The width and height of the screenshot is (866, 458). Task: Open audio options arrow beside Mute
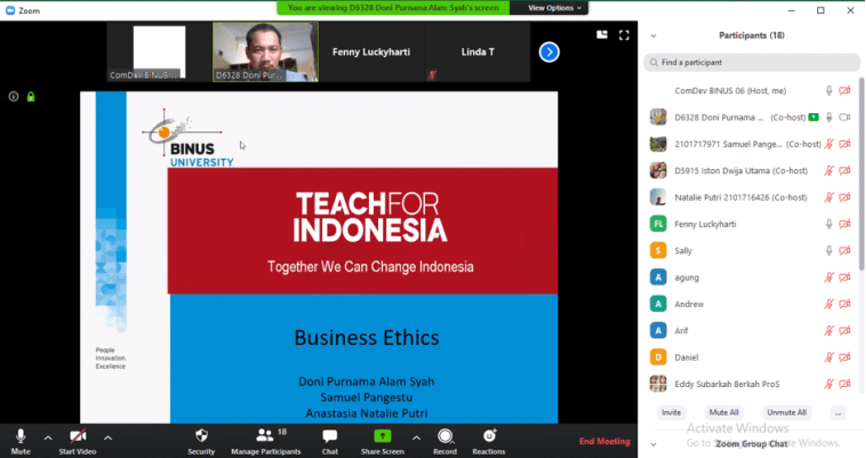[x=48, y=438]
